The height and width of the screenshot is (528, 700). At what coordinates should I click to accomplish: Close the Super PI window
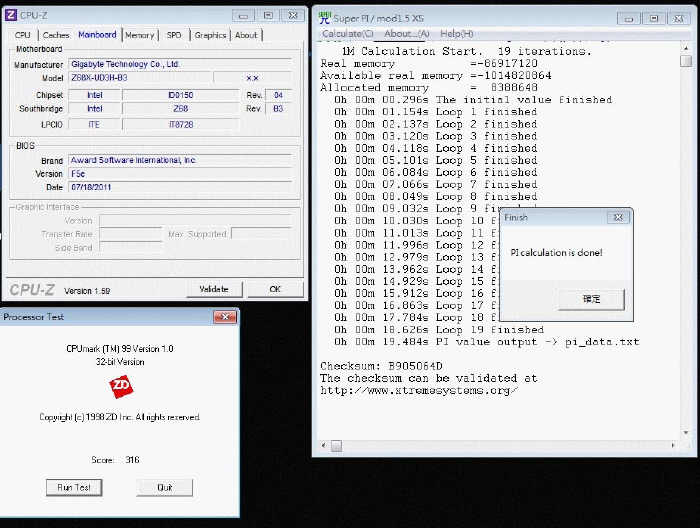(679, 19)
